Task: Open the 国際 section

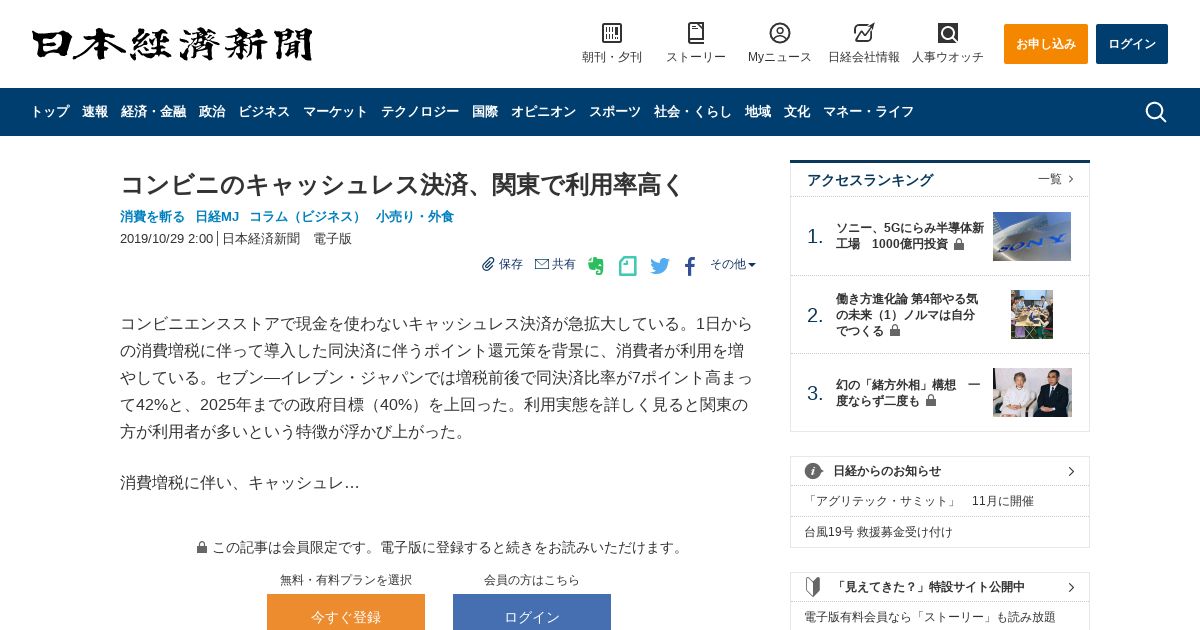Action: 485,112
